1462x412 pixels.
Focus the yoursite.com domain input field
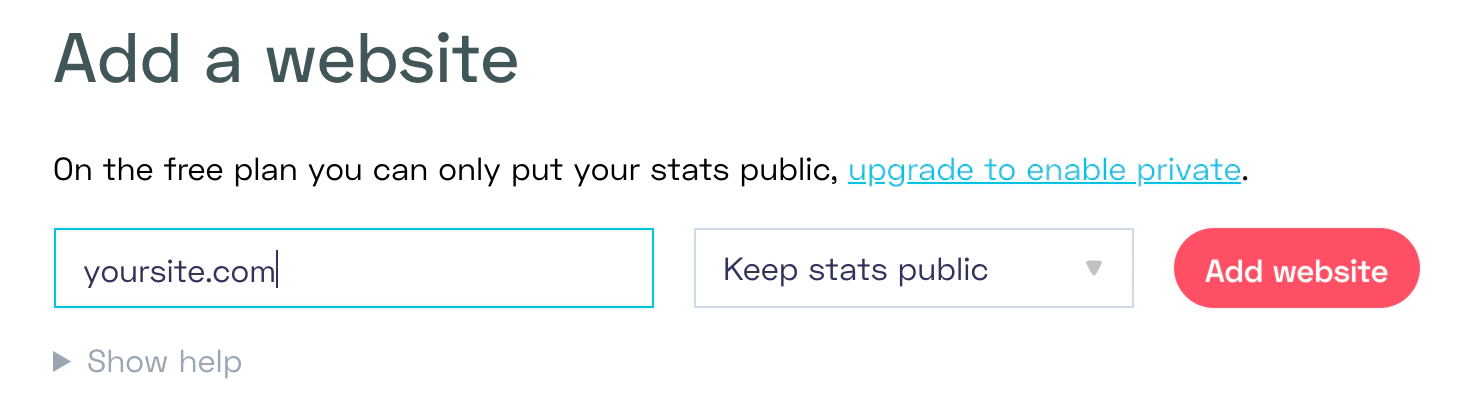pos(353,268)
